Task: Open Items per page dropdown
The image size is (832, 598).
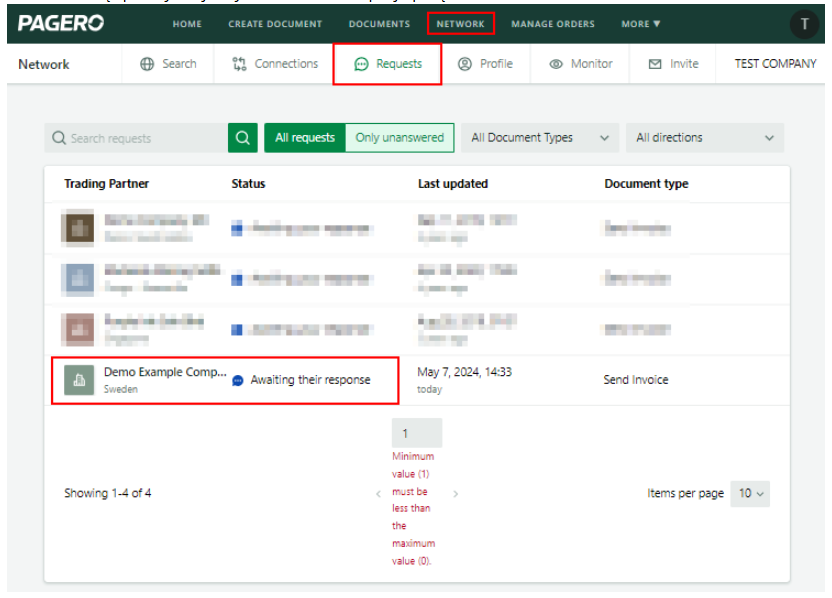Action: point(750,494)
